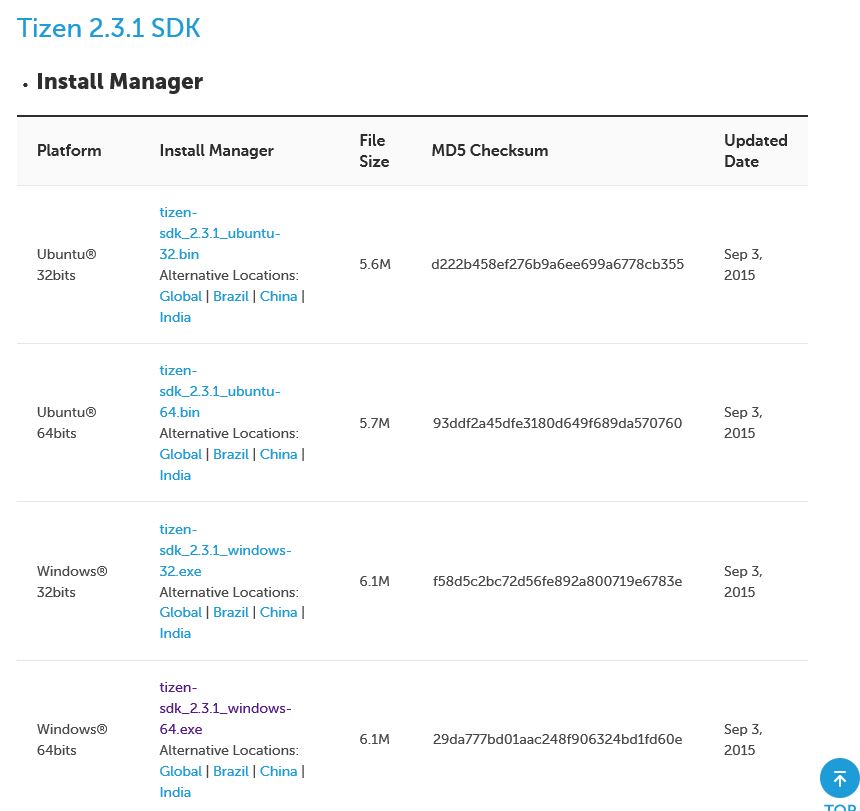Open Global mirror for Ubuntu 64bits
Image resolution: width=860 pixels, height=811 pixels.
(x=180, y=454)
